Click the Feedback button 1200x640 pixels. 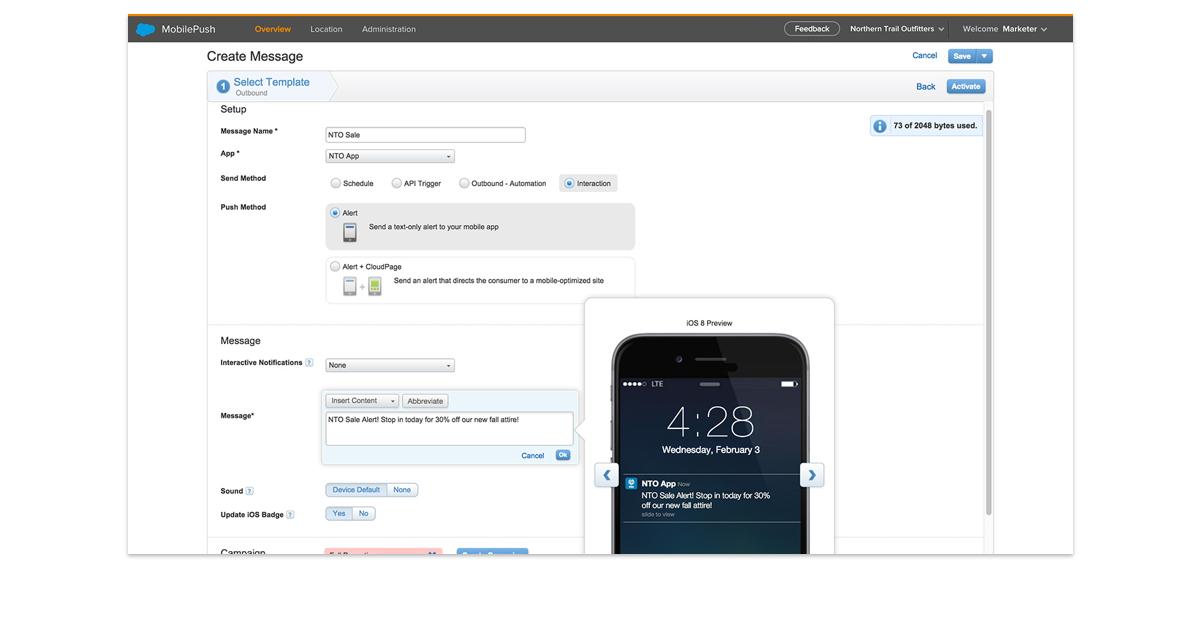812,29
